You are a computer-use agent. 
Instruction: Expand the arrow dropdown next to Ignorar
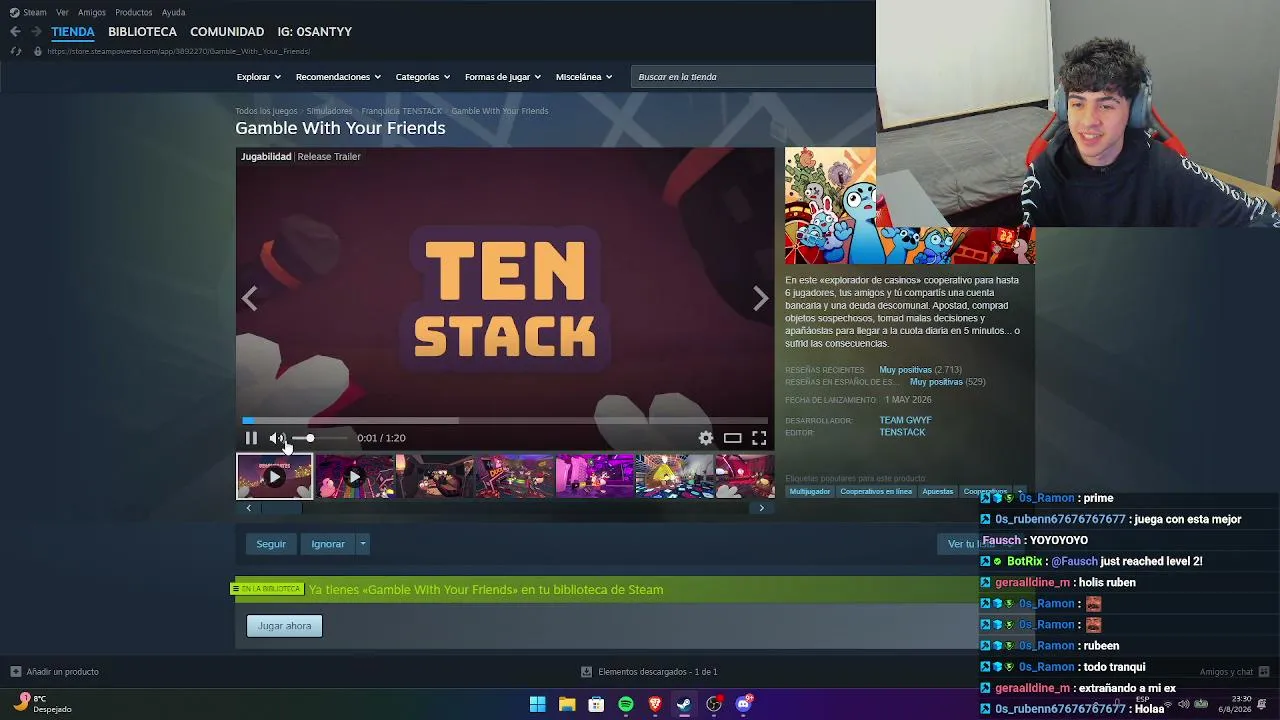point(363,544)
